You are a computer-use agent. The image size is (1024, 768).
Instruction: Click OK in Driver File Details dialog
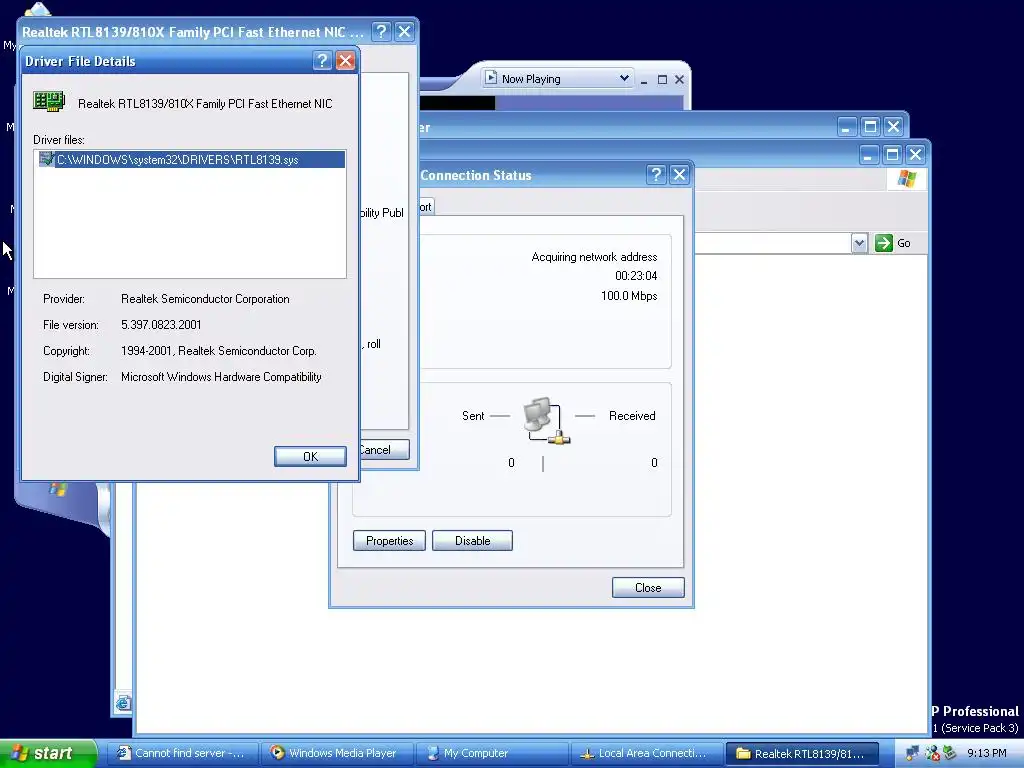click(x=310, y=456)
